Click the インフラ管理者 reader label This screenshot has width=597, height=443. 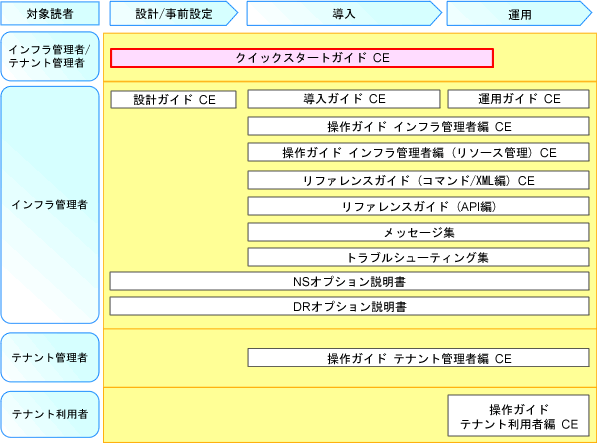coord(50,205)
